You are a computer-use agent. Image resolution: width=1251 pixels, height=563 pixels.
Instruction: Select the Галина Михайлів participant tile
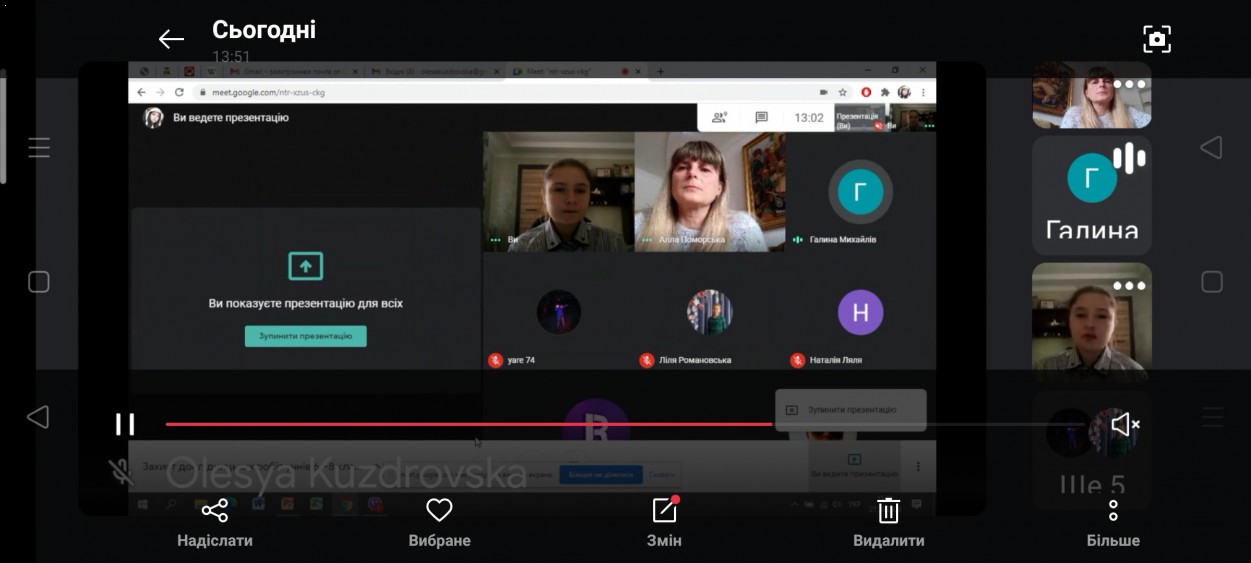(x=861, y=191)
